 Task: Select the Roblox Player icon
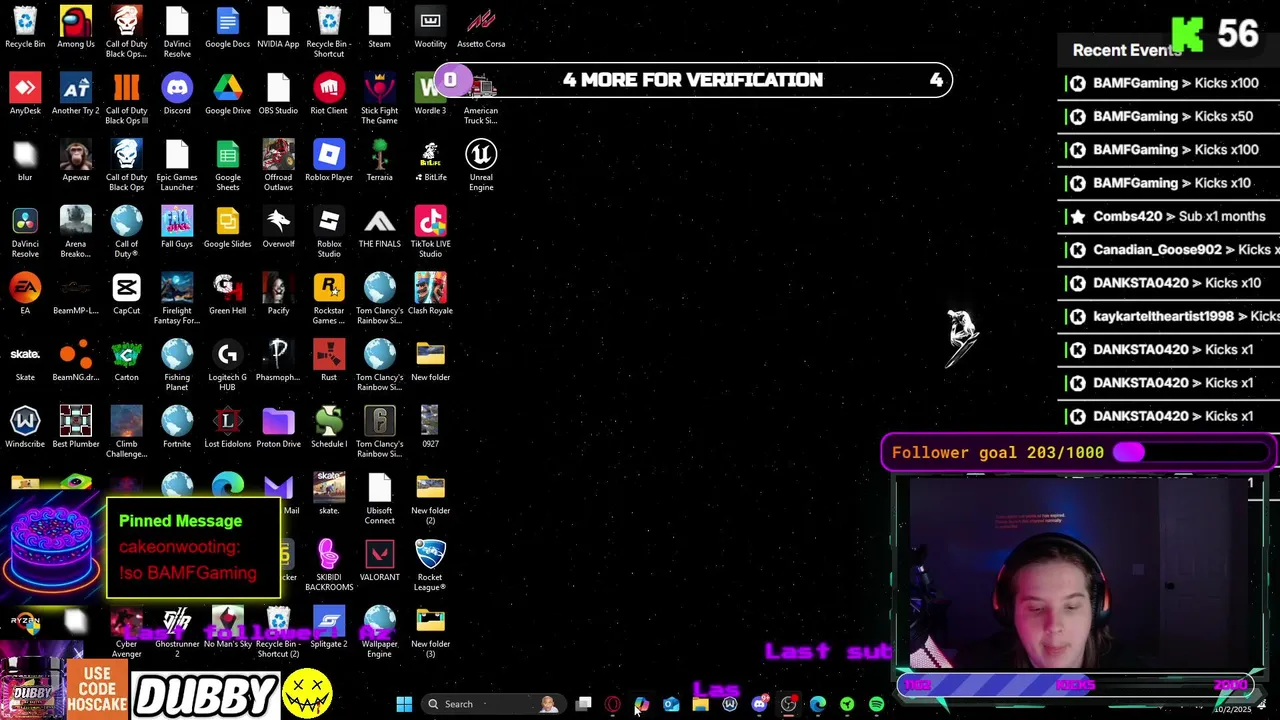pos(329,162)
